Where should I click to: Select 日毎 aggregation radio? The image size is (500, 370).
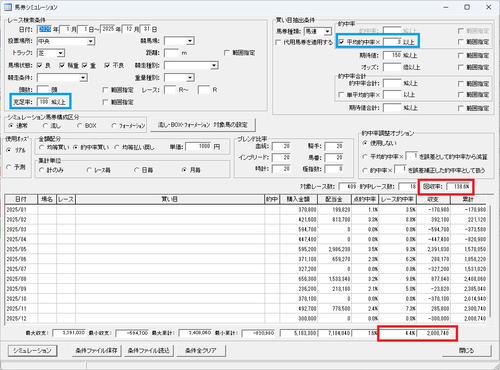[x=136, y=170]
